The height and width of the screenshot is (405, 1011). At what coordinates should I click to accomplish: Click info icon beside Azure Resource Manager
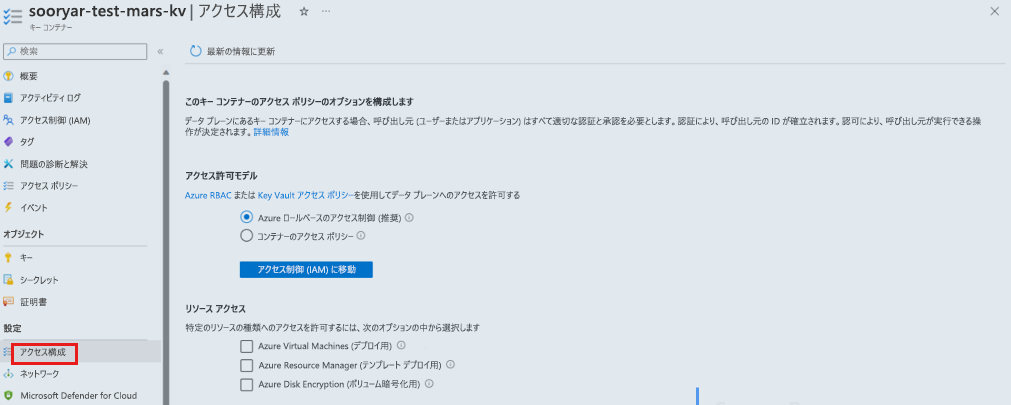point(451,365)
